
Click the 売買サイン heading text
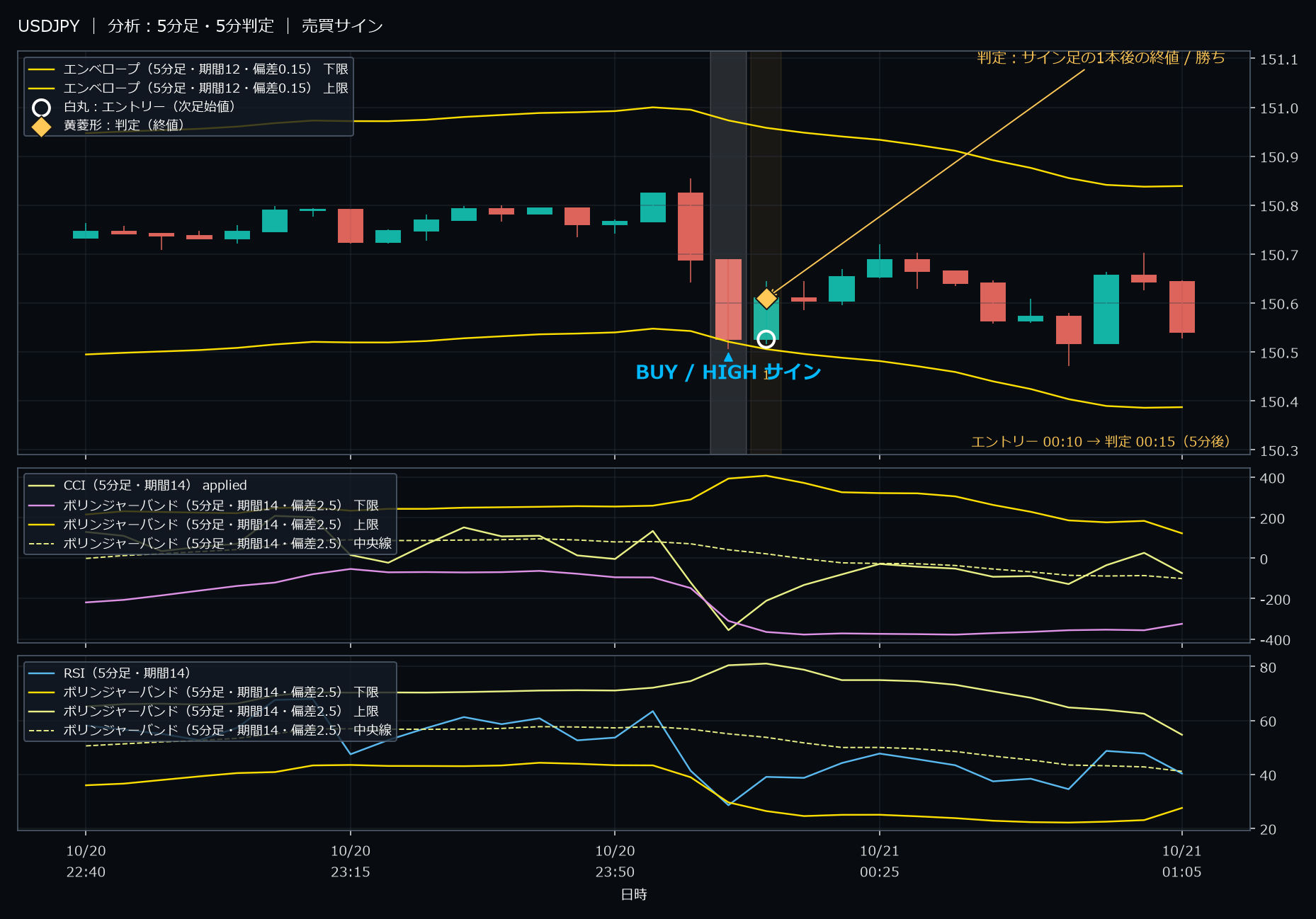pos(342,26)
